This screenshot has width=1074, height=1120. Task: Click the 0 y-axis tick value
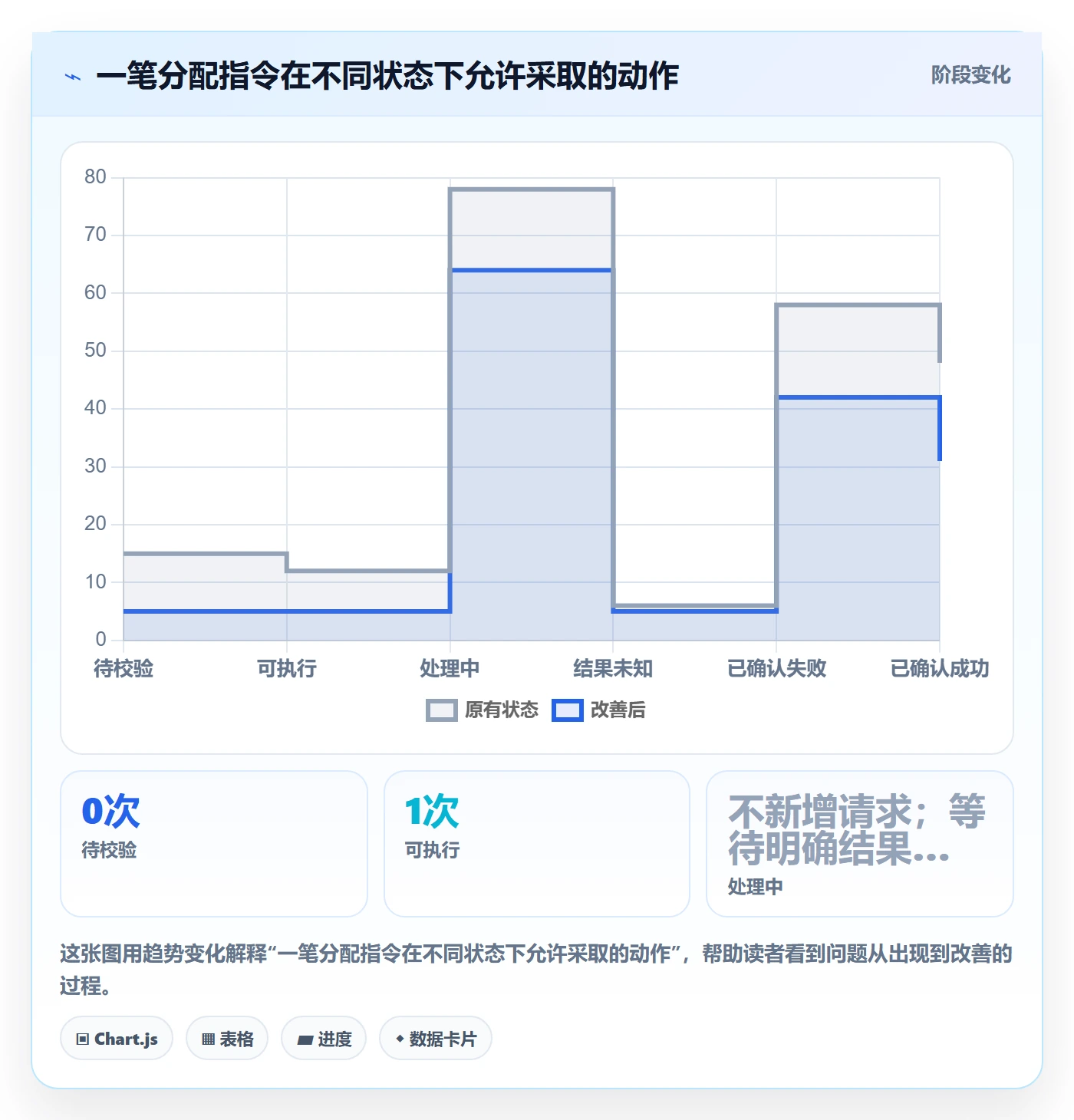101,639
